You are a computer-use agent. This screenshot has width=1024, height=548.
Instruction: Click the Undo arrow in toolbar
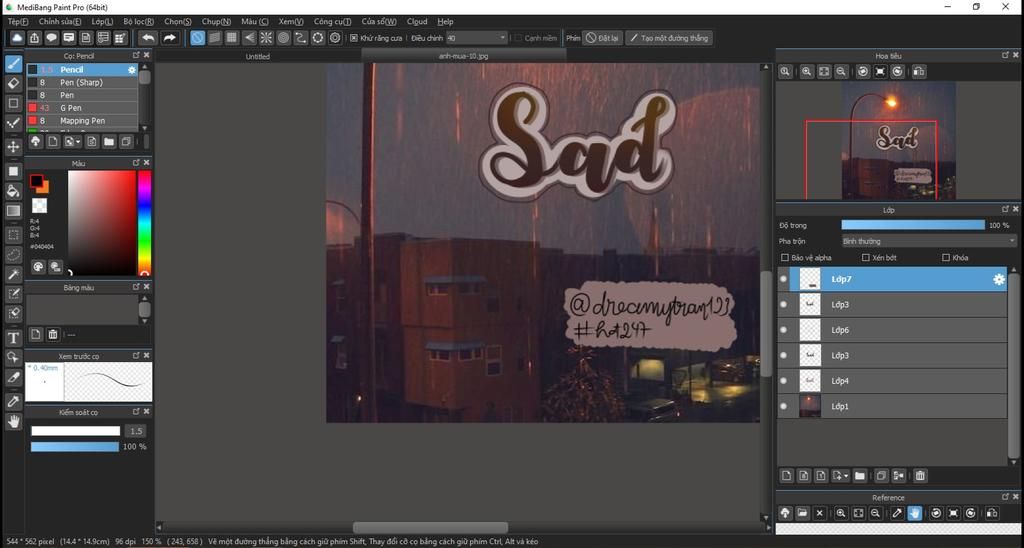[x=148, y=38]
